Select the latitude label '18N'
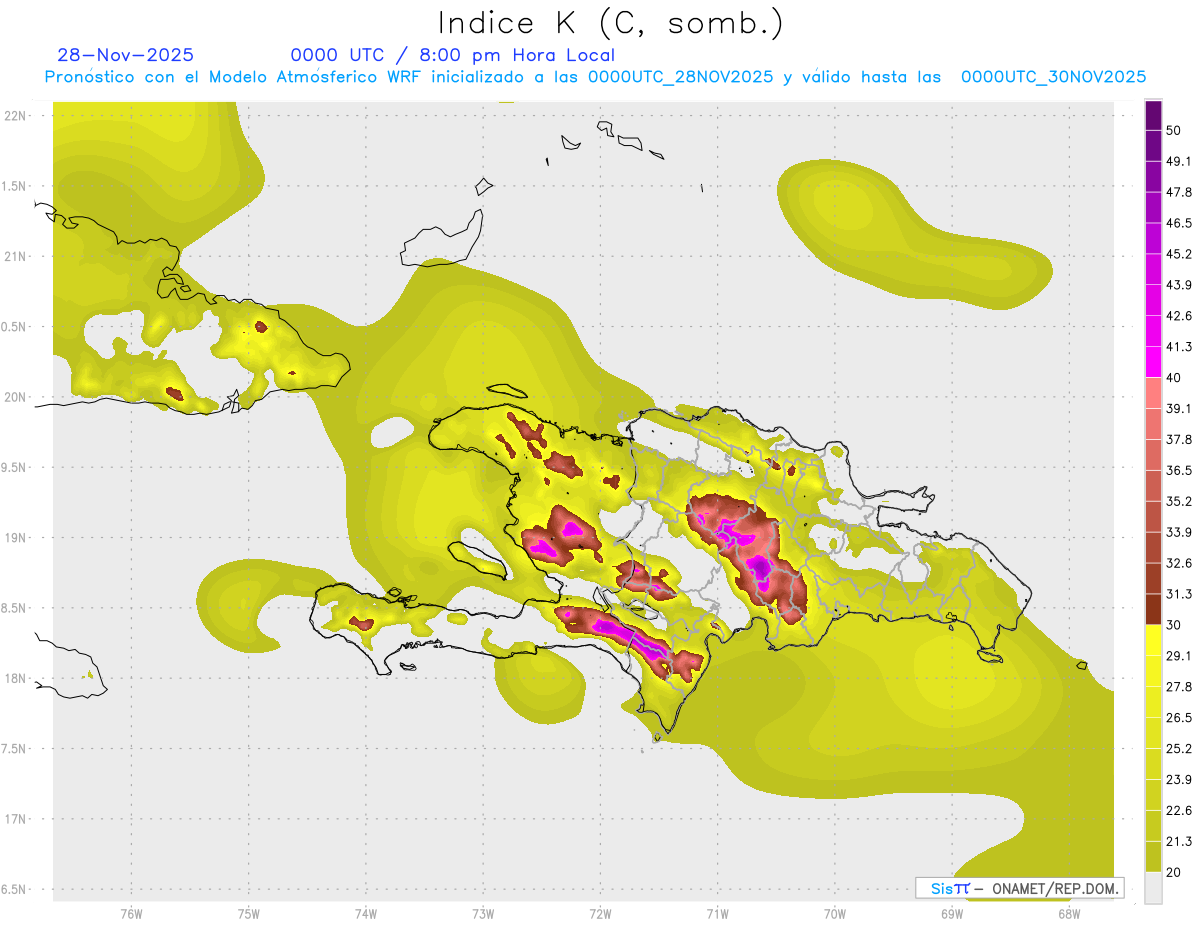 (16, 678)
